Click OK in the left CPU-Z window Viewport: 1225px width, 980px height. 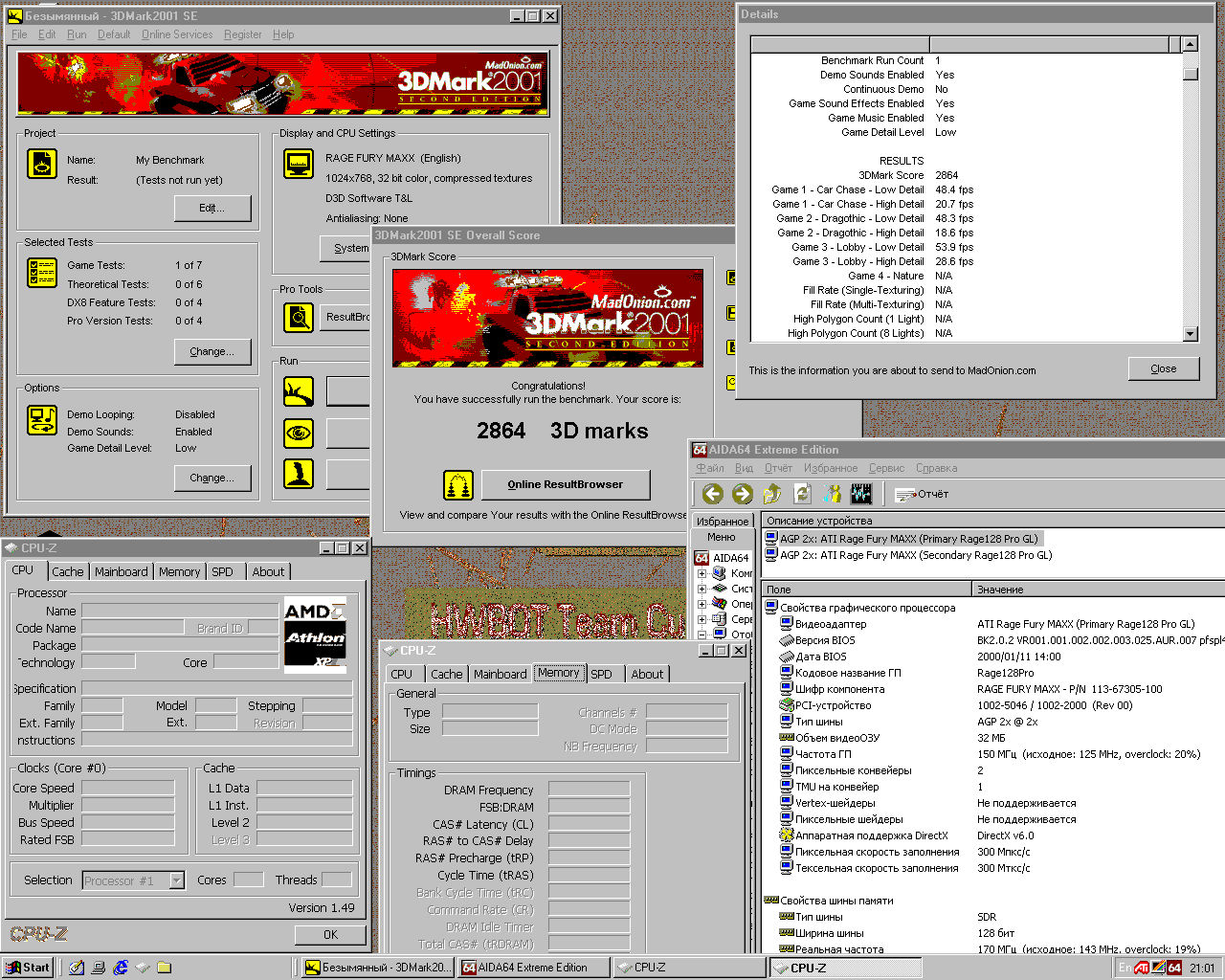click(x=330, y=935)
